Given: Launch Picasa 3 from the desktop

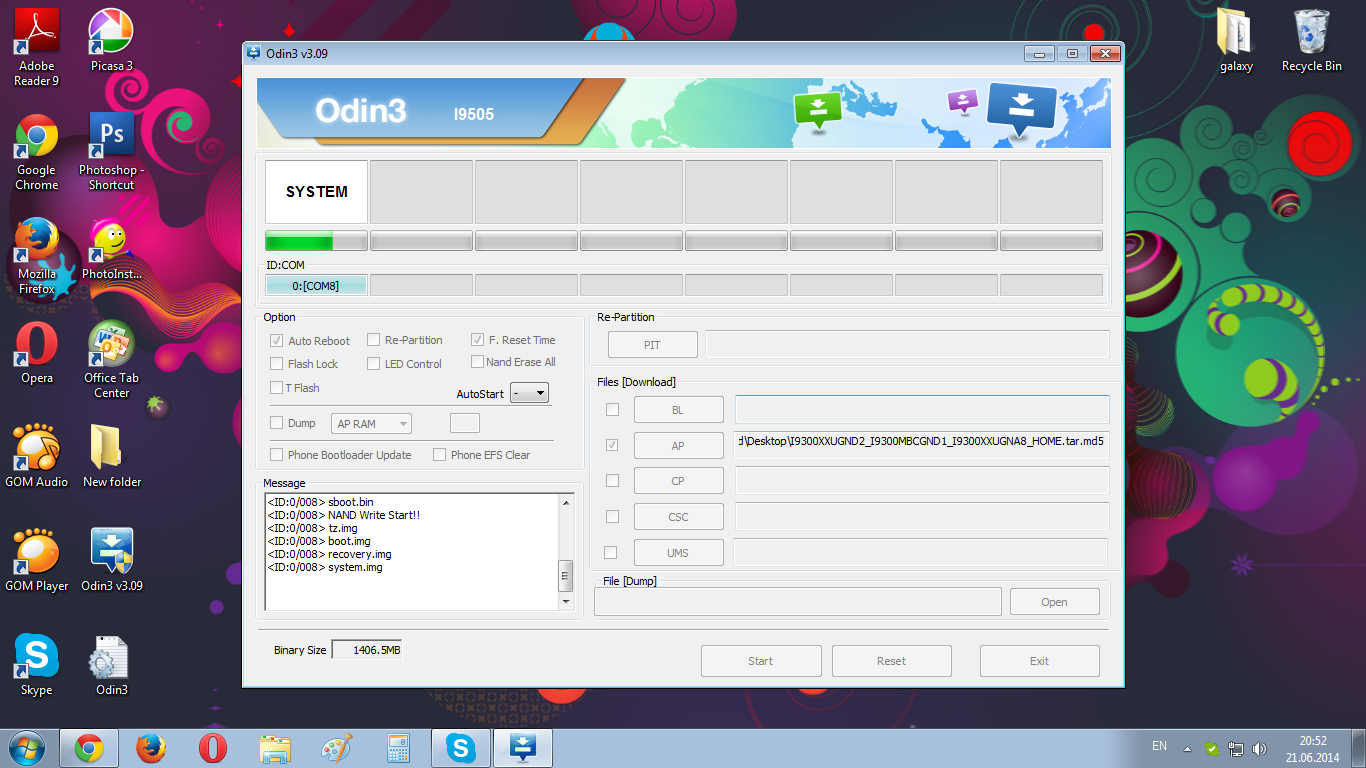Looking at the screenshot, I should point(112,41).
